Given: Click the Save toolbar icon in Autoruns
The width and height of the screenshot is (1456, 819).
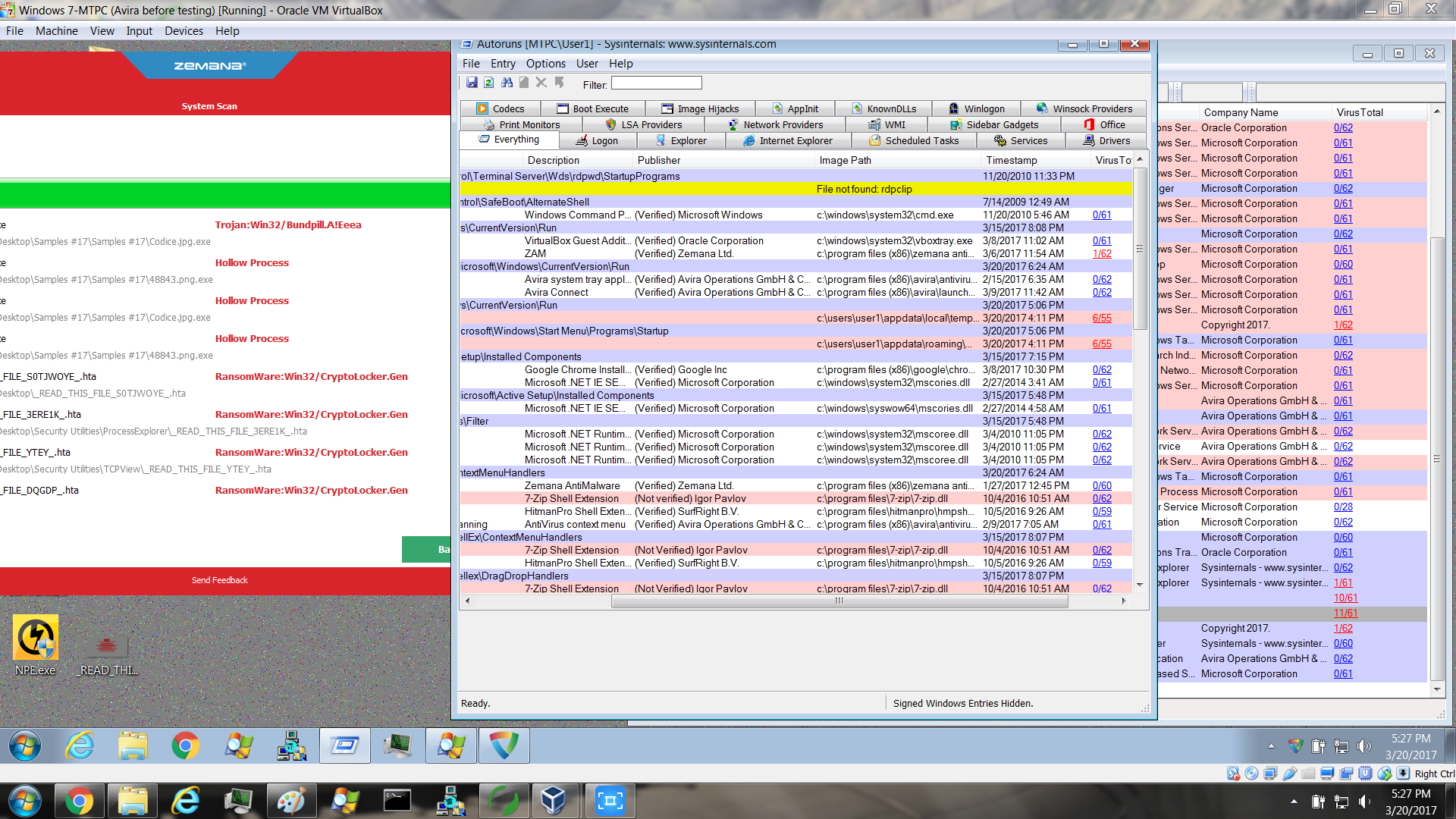Looking at the screenshot, I should pos(472,83).
